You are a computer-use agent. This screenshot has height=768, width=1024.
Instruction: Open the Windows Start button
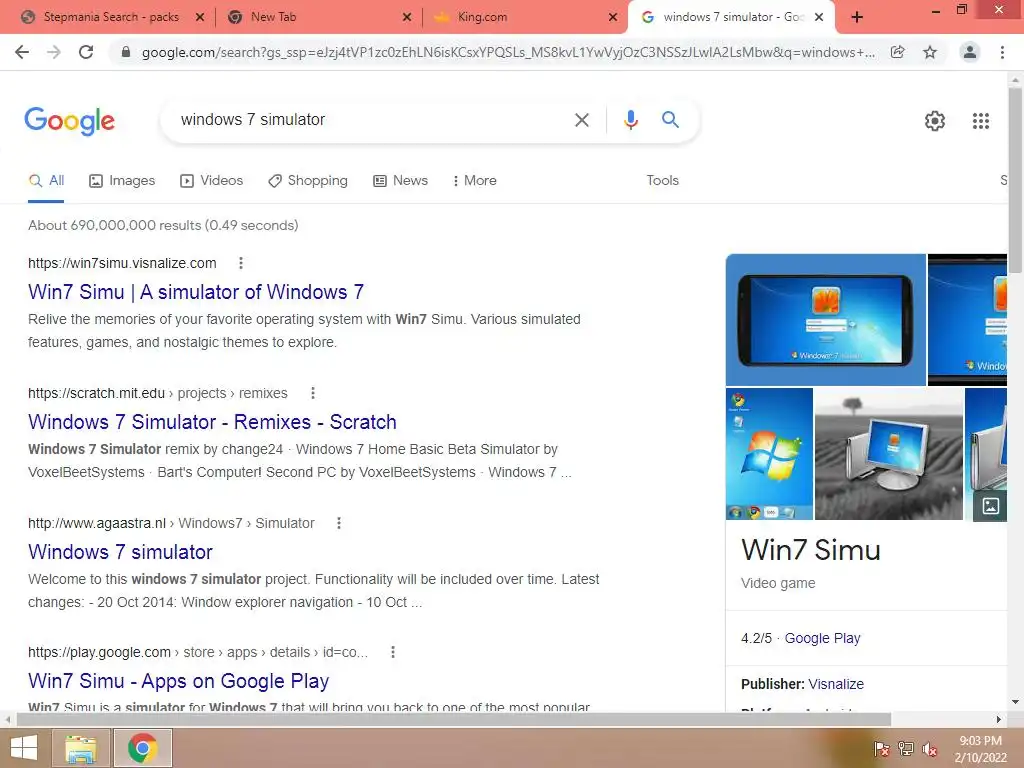coord(24,748)
